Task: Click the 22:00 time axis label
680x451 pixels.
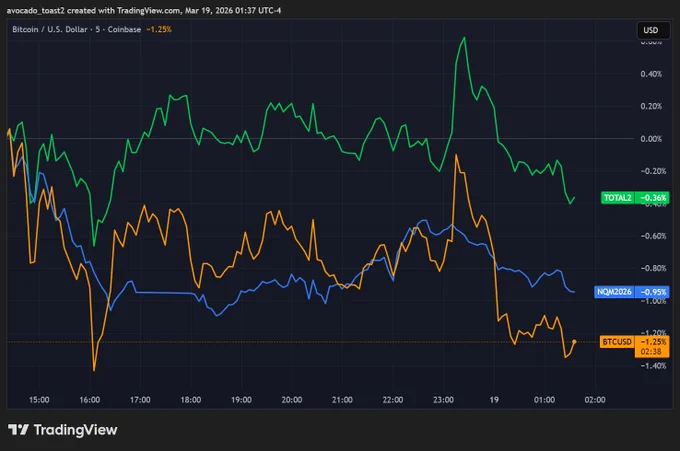Action: pyautogui.click(x=392, y=399)
